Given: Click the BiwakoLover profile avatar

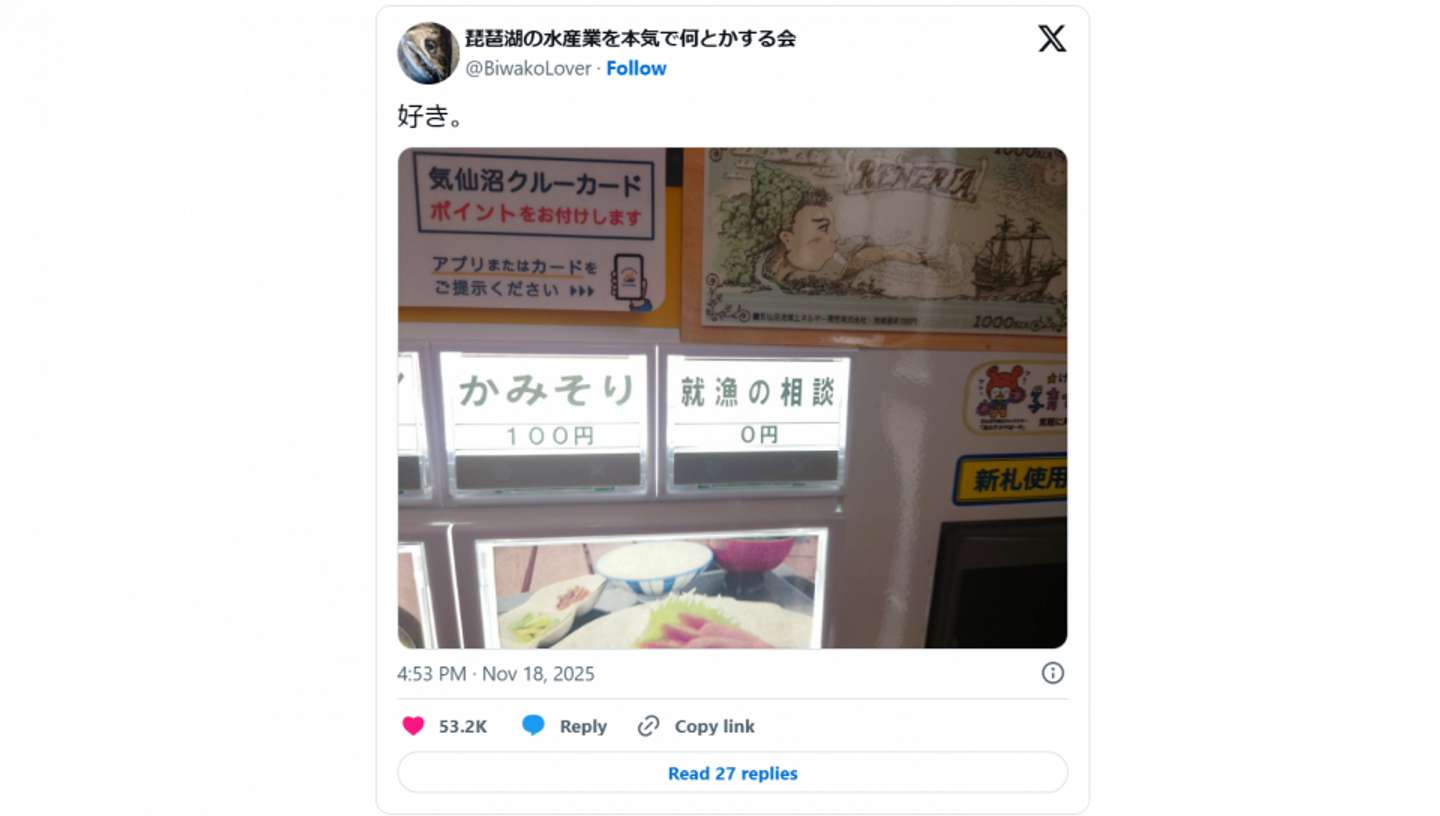Looking at the screenshot, I should pos(428,53).
